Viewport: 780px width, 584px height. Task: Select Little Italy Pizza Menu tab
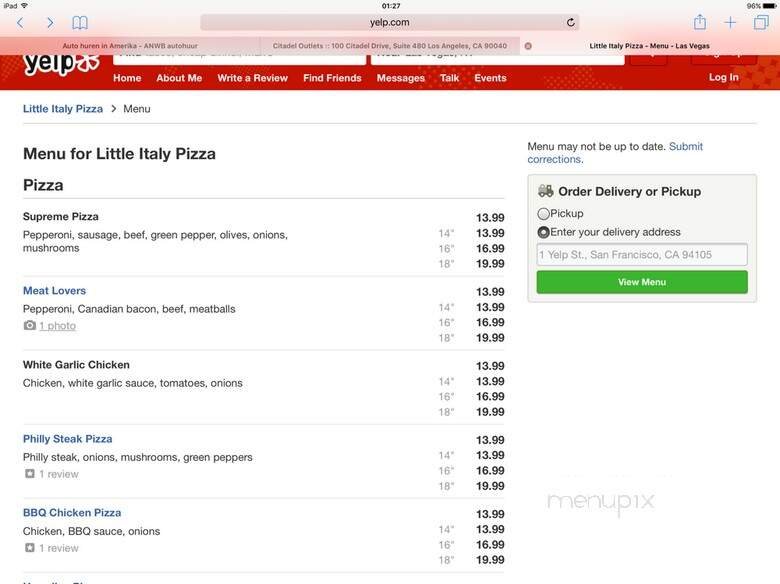click(649, 46)
